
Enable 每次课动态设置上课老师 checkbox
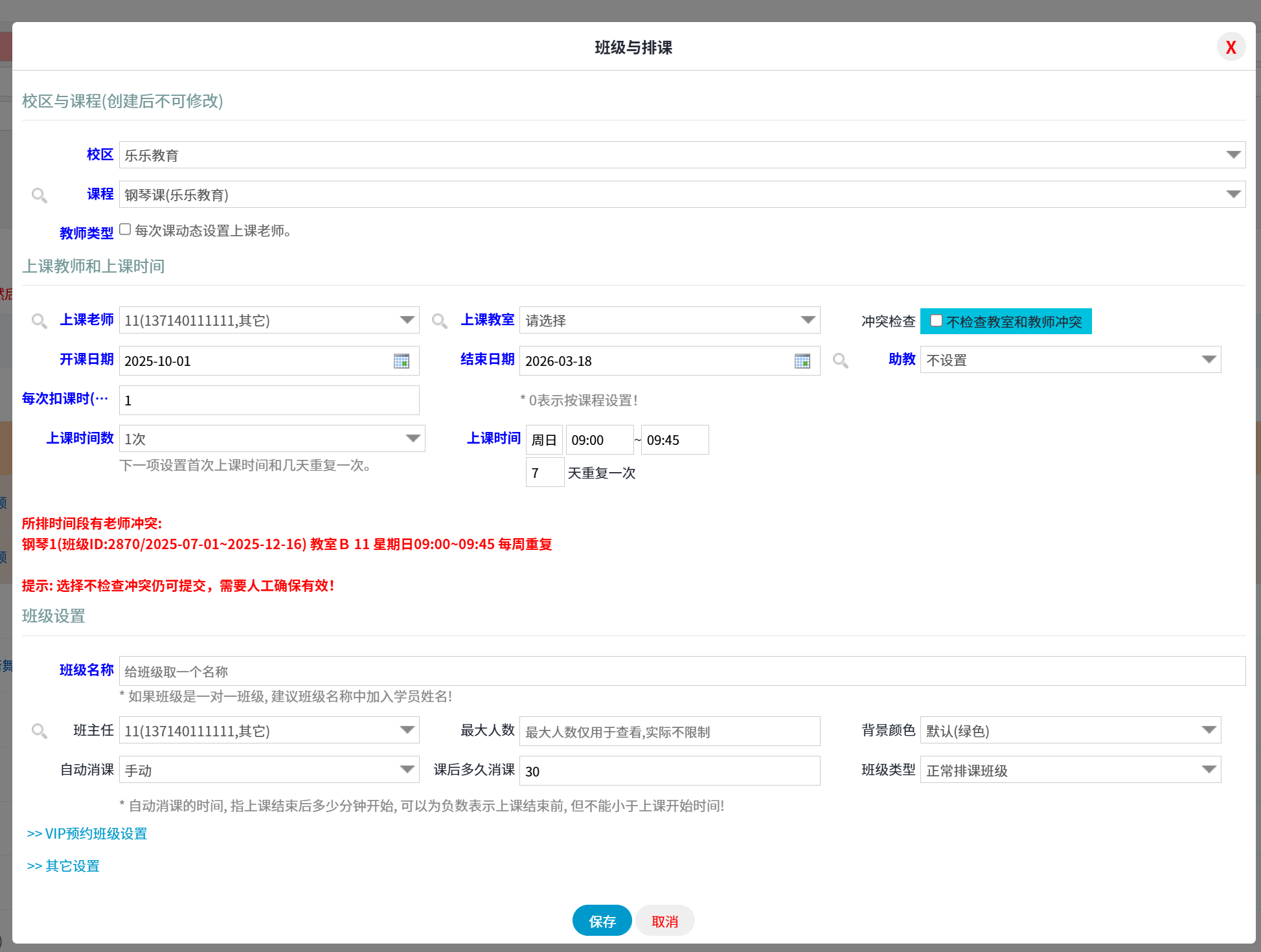coord(125,229)
